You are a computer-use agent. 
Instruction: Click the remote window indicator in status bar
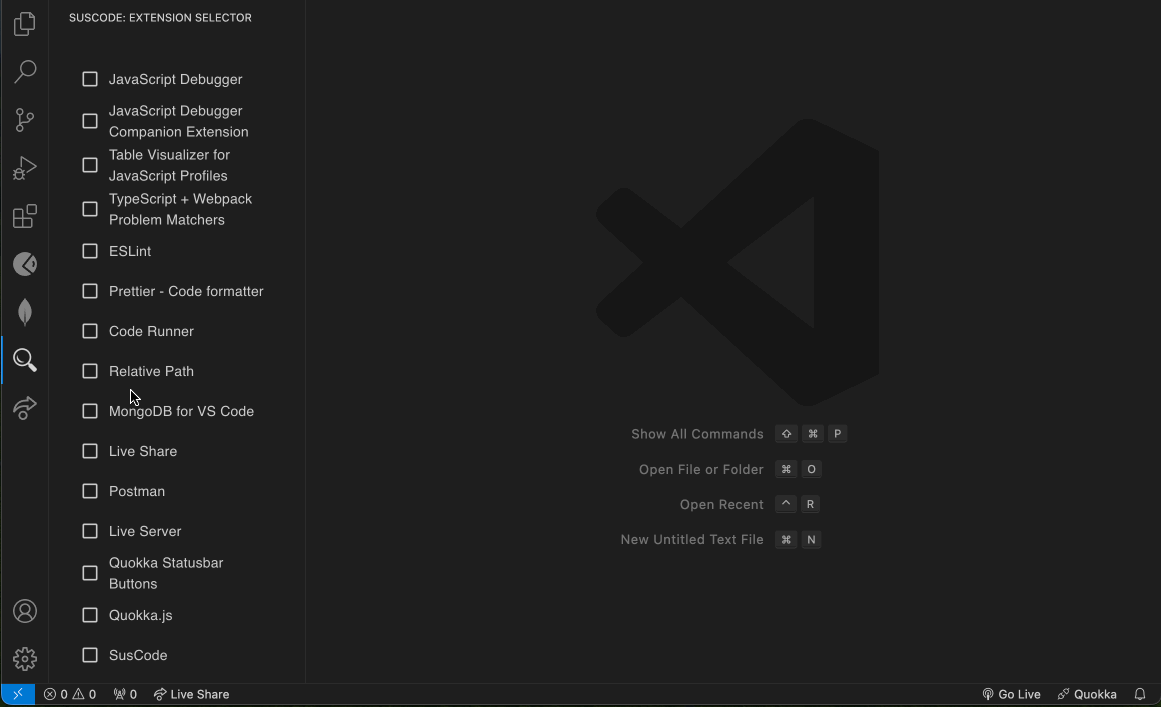(18, 694)
